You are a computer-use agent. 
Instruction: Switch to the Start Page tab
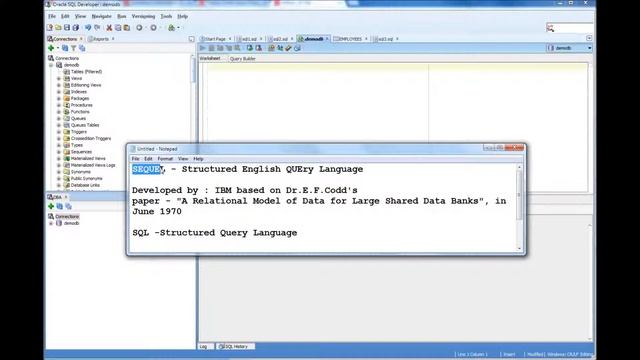coord(215,39)
